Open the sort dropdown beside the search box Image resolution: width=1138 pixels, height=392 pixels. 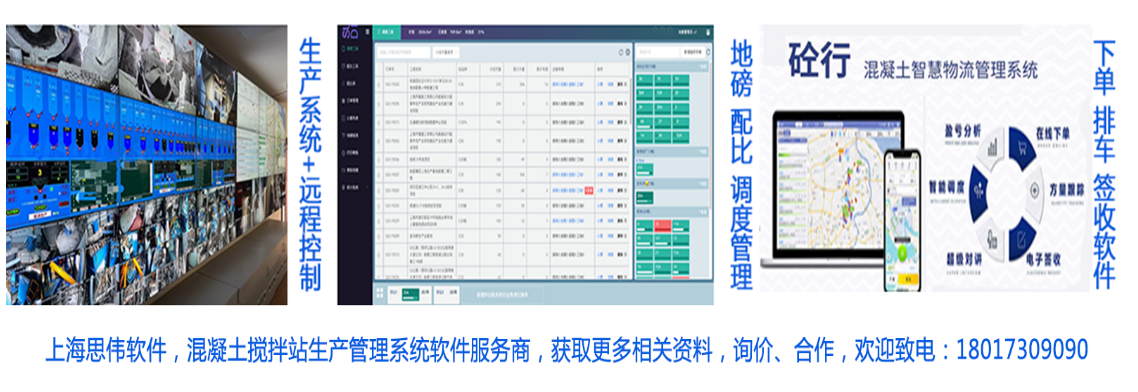[446, 52]
